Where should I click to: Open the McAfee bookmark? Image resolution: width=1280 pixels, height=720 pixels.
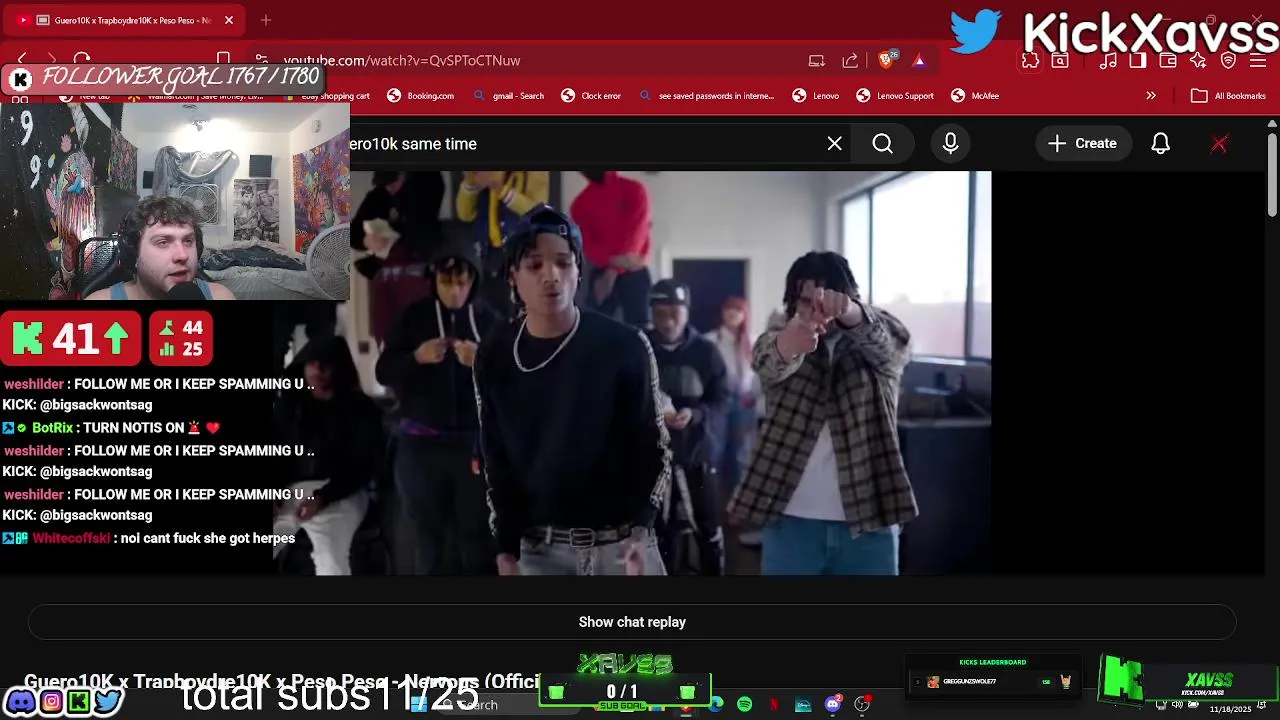coord(975,96)
